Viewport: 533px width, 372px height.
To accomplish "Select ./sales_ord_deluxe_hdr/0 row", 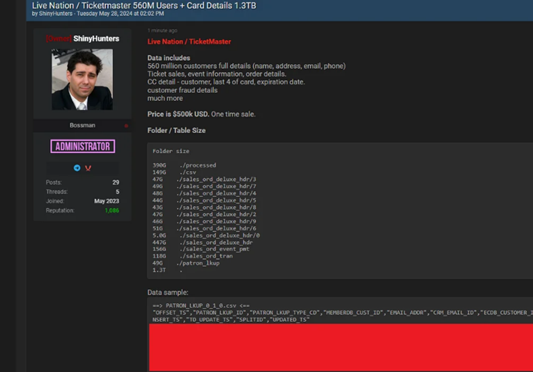I will pos(206,235).
